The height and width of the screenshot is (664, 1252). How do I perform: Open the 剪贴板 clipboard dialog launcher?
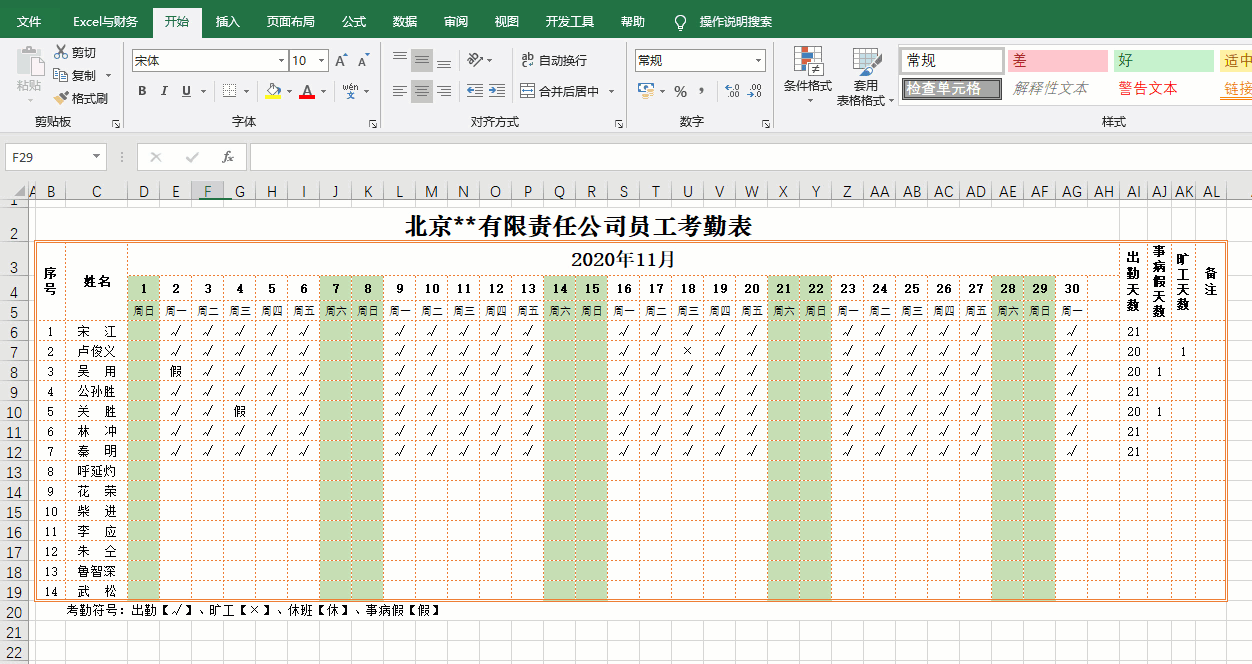116,124
